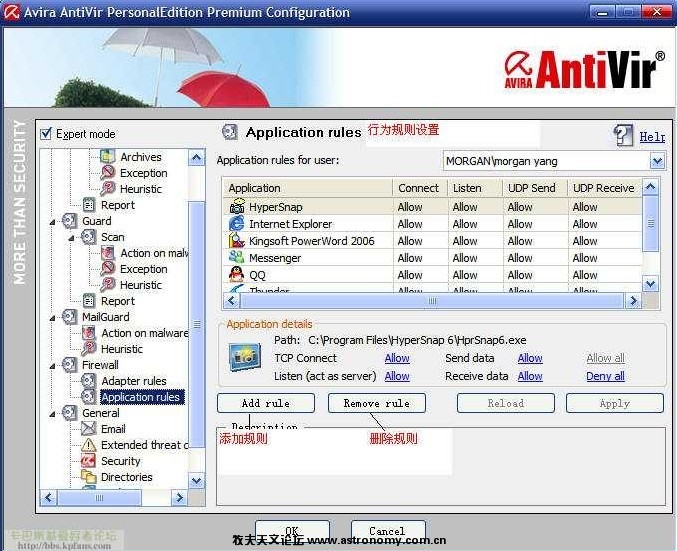Click the Extended threat warning icon
The height and width of the screenshot is (551, 677).
89,444
